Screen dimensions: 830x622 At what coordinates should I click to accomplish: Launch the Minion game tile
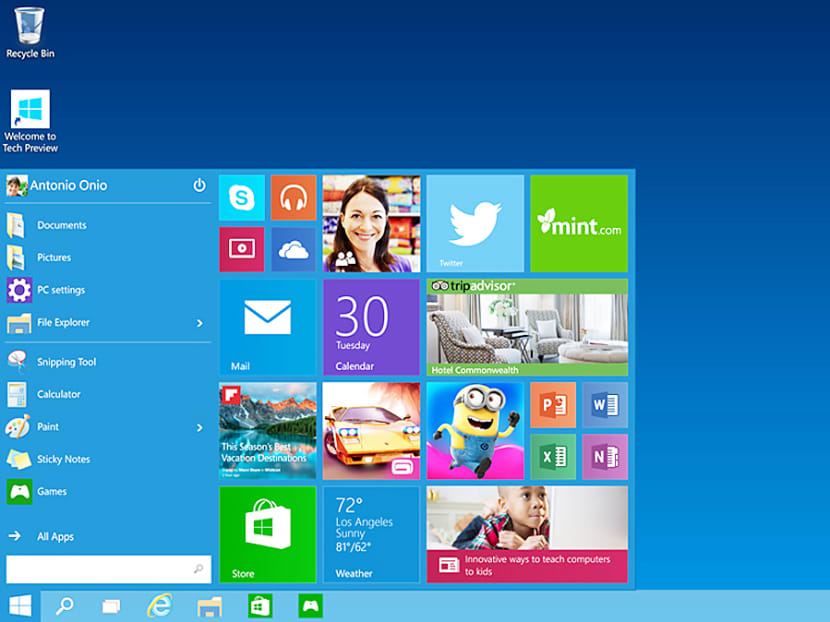tap(475, 431)
